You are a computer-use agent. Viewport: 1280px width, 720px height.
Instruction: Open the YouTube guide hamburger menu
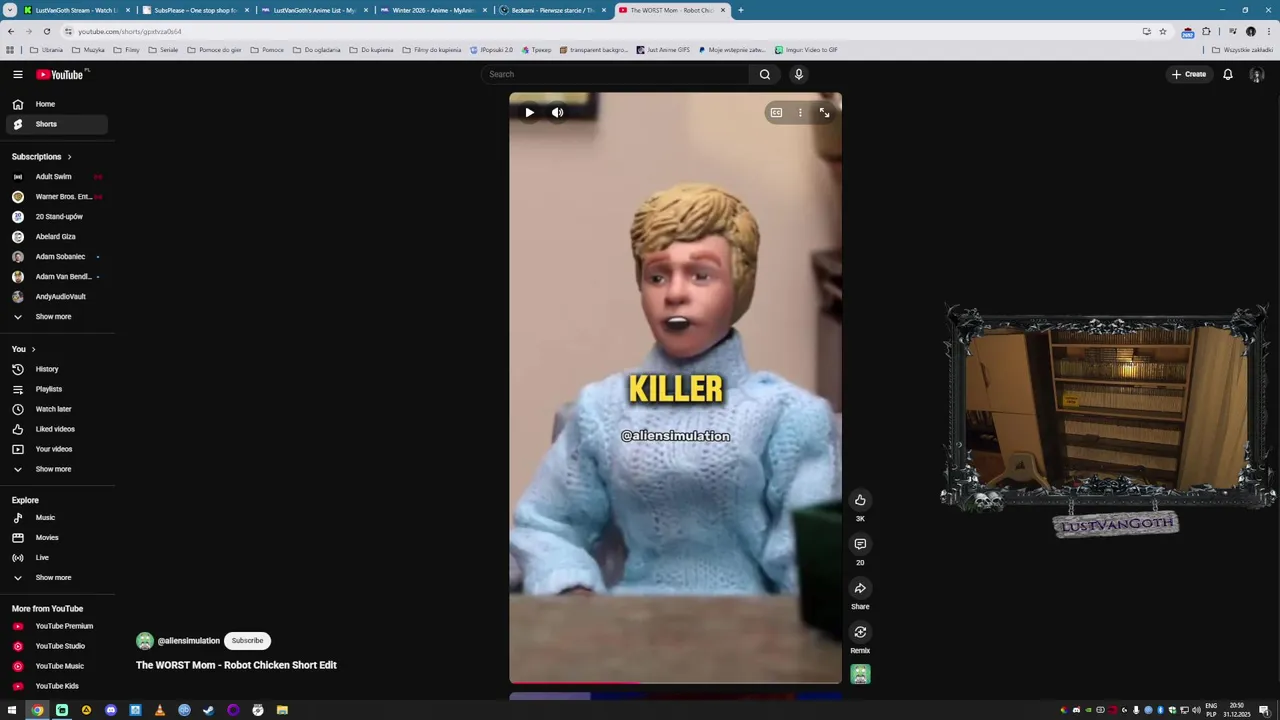(x=17, y=74)
